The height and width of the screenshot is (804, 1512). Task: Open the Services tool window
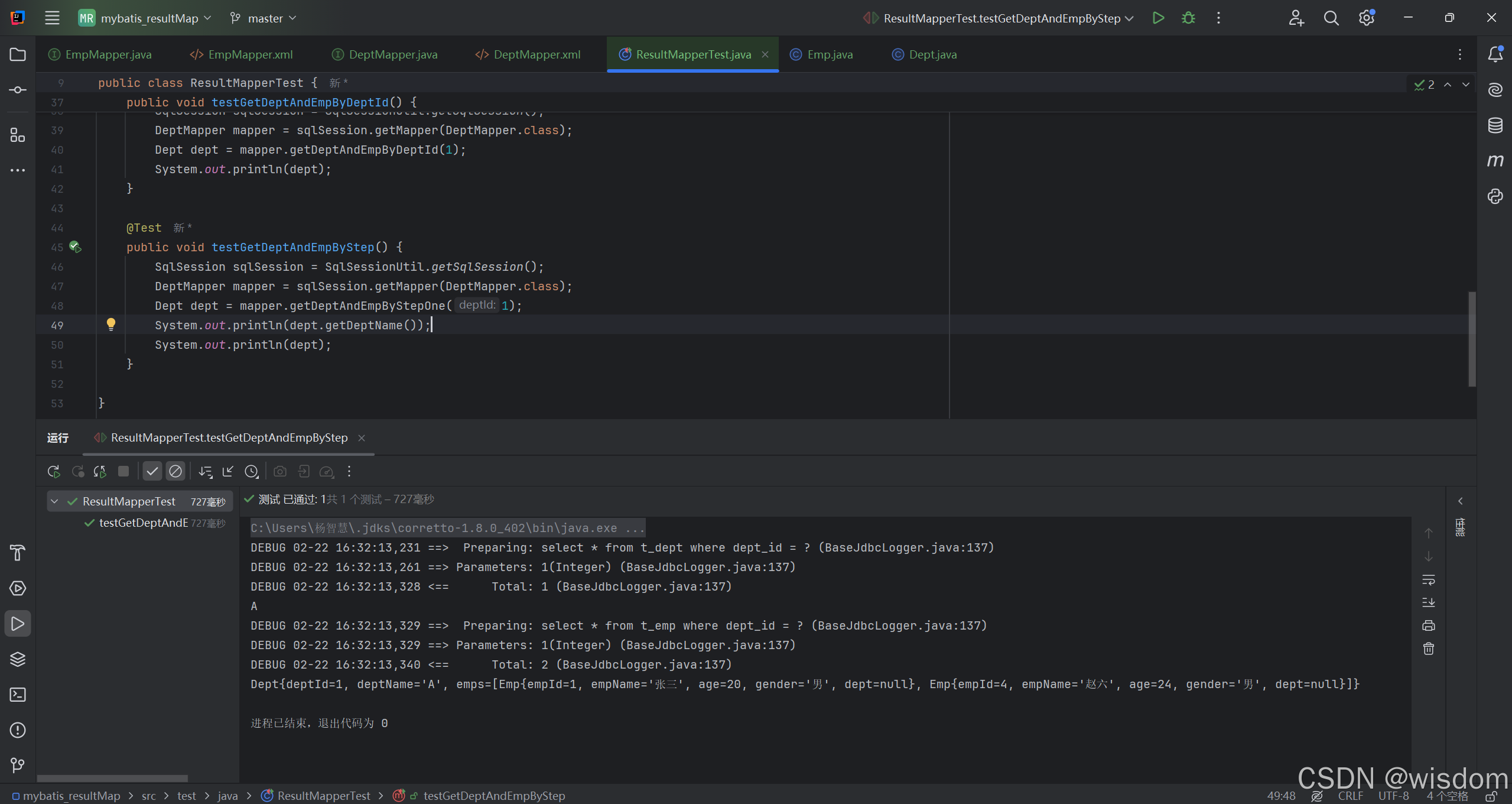(18, 588)
